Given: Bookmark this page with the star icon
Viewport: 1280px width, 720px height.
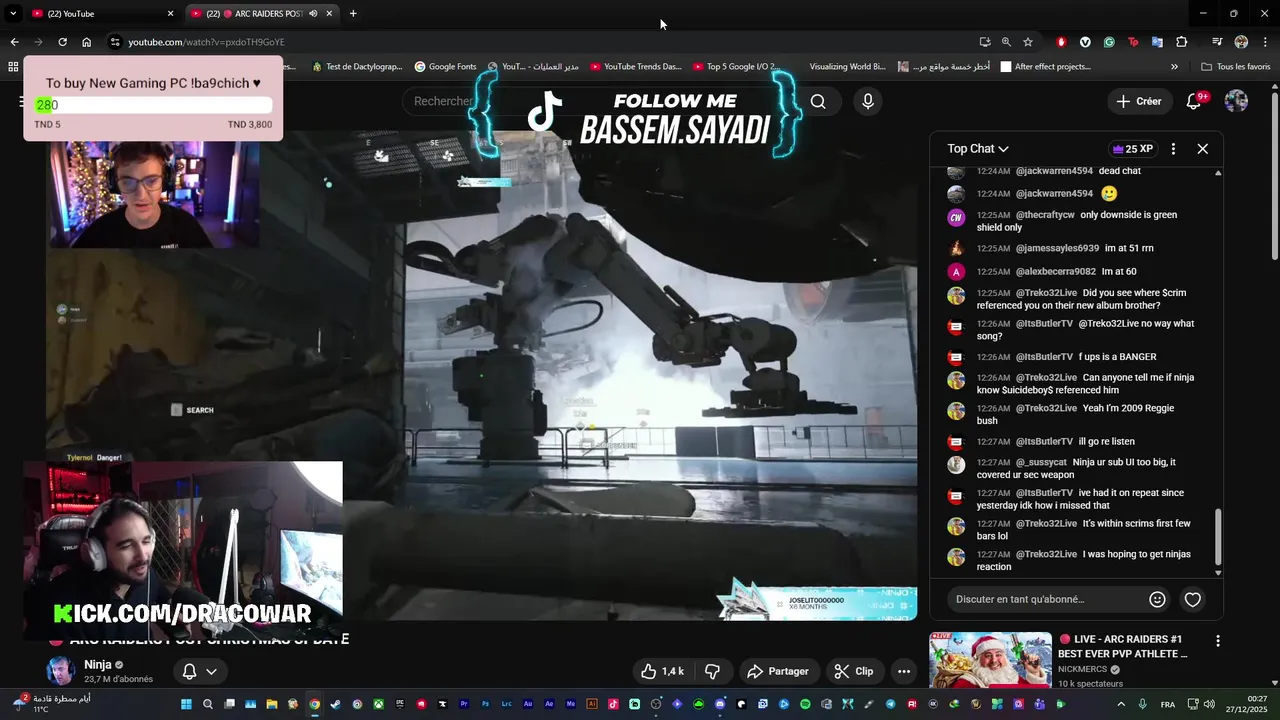Looking at the screenshot, I should click(1028, 42).
